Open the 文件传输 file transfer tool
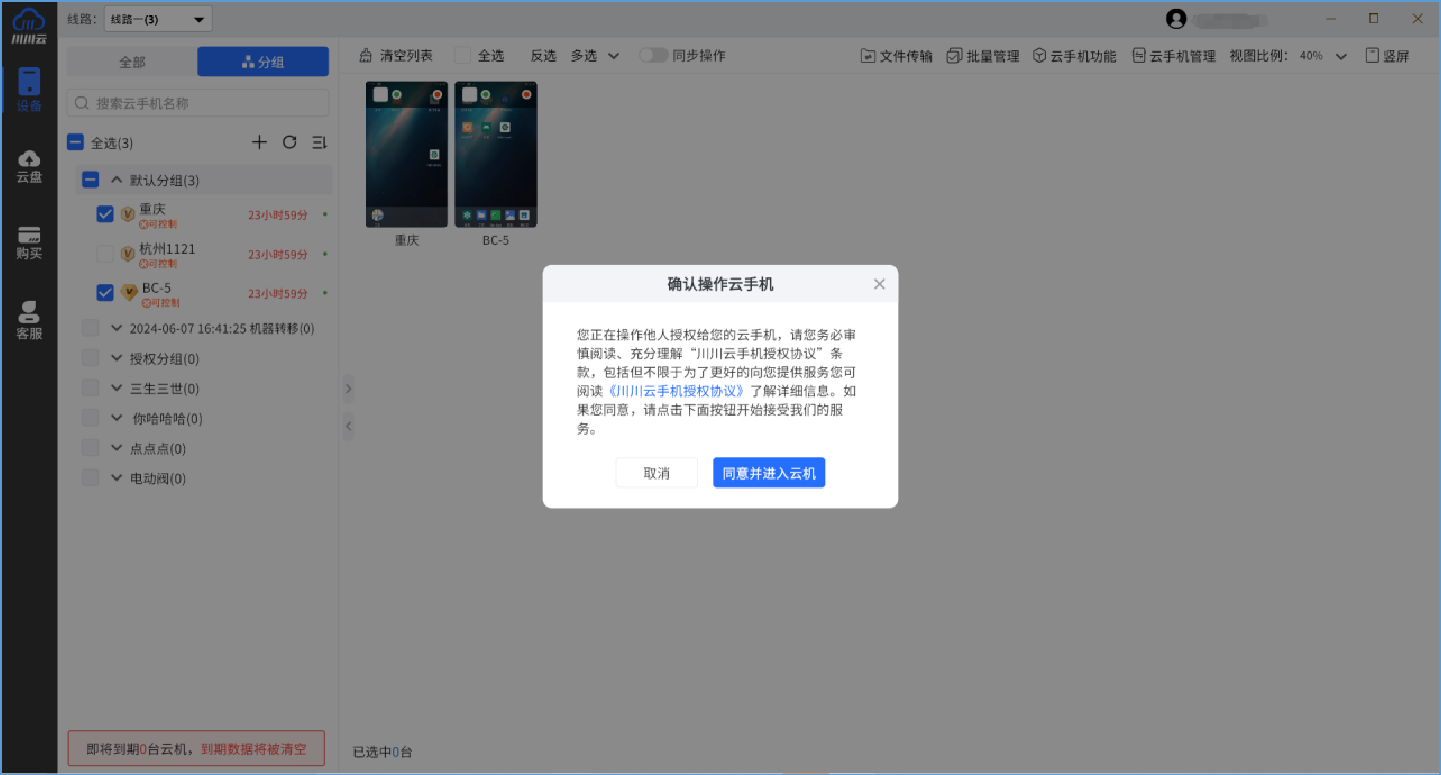The width and height of the screenshot is (1441, 775). coord(896,55)
